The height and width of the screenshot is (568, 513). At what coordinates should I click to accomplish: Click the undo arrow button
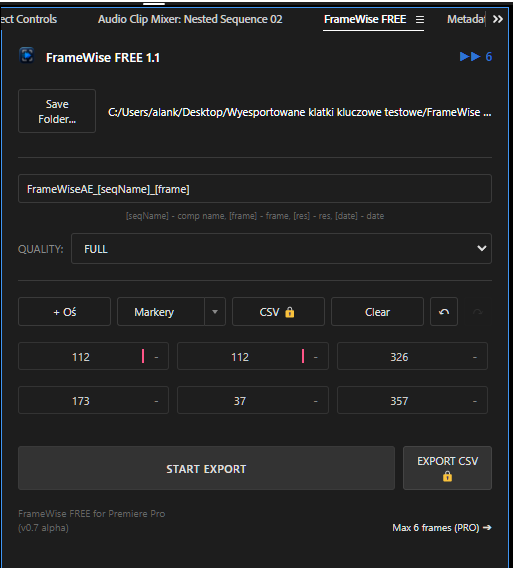[444, 312]
